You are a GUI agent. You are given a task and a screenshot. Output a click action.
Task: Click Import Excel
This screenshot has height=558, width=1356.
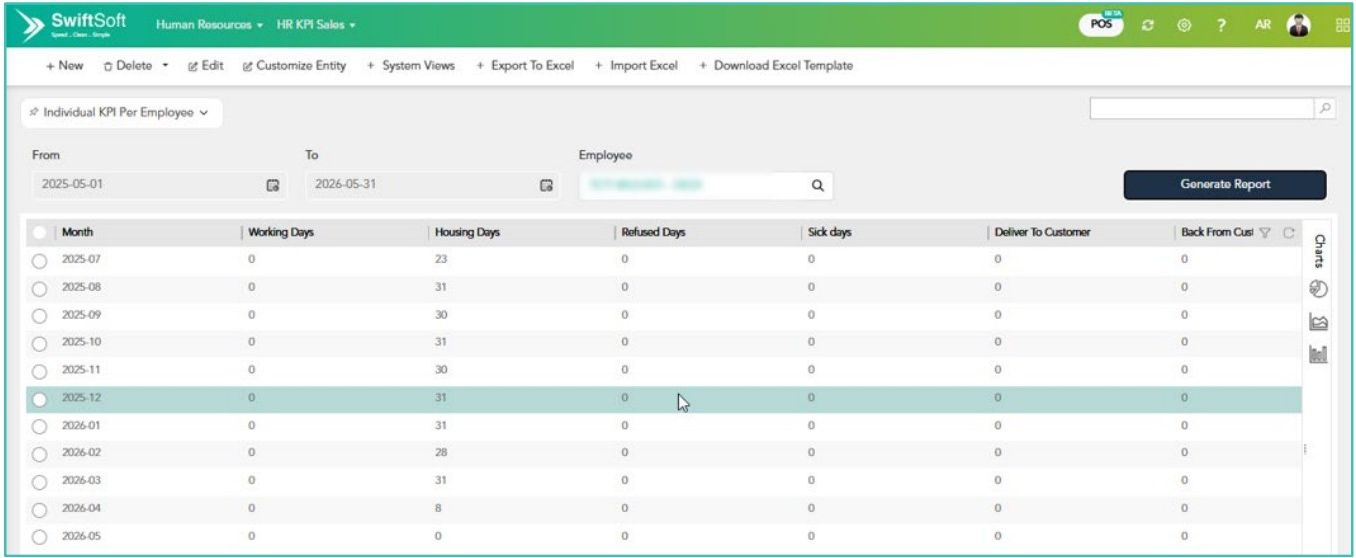tap(636, 66)
